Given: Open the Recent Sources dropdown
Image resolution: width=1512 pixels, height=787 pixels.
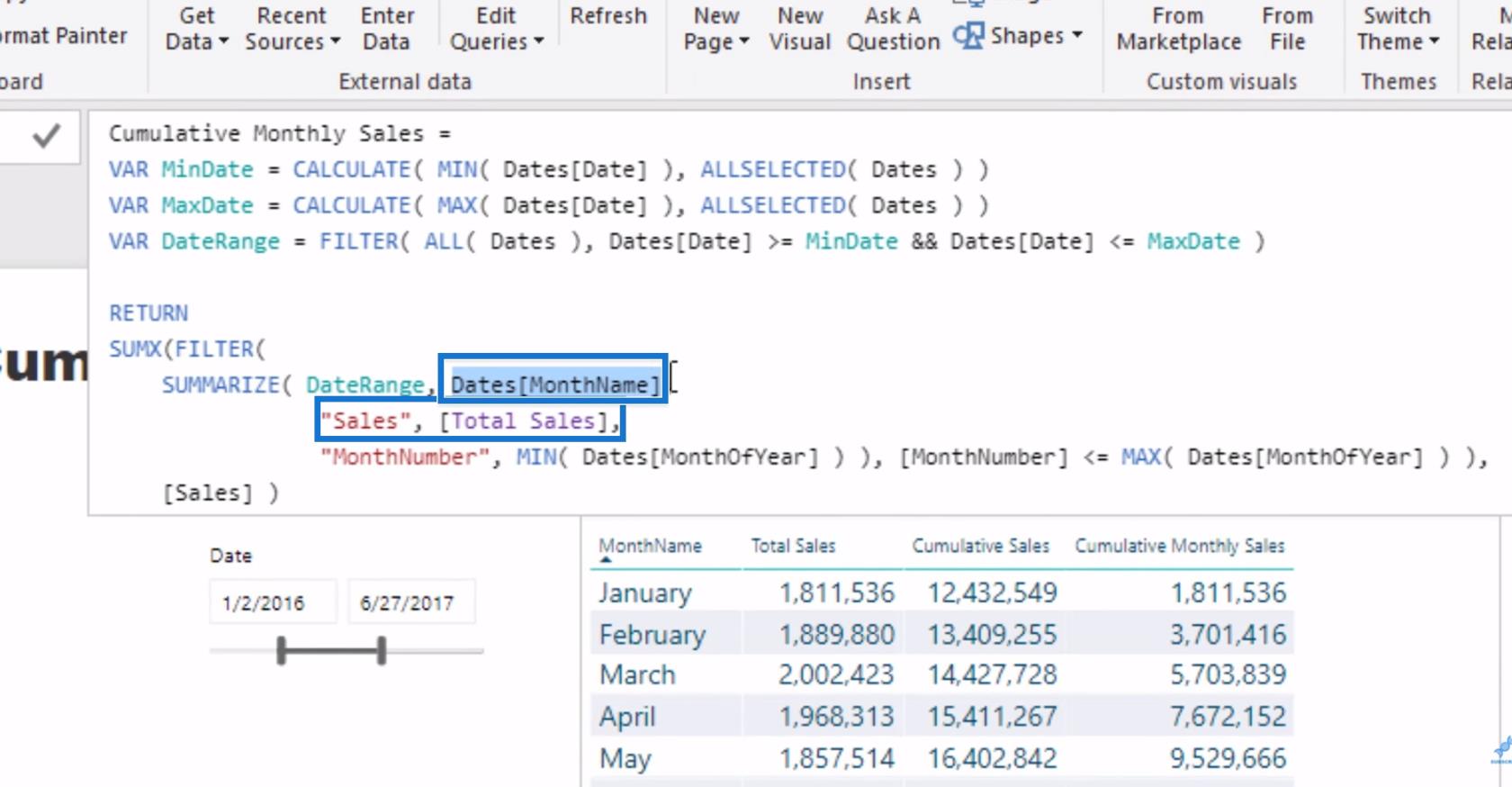Looking at the screenshot, I should pyautogui.click(x=292, y=29).
